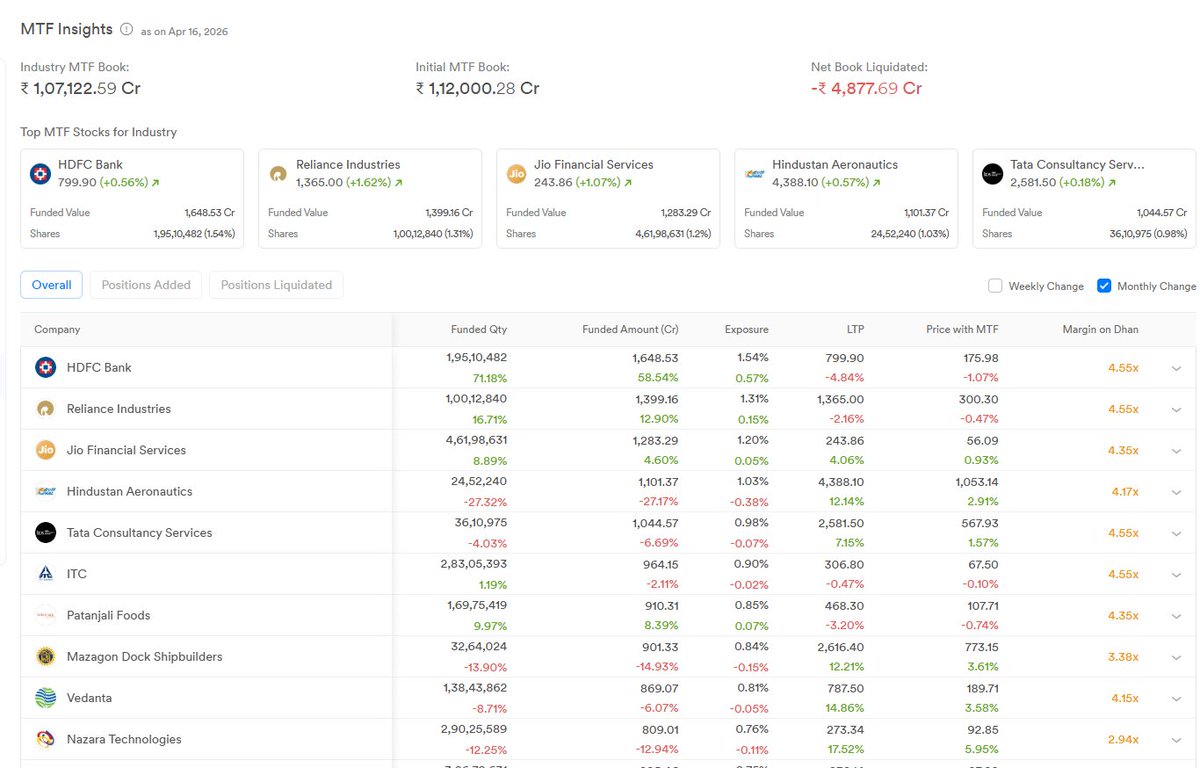Click Nazara Technologies logo in table row
Image resolution: width=1200 pixels, height=768 pixels.
click(45, 739)
